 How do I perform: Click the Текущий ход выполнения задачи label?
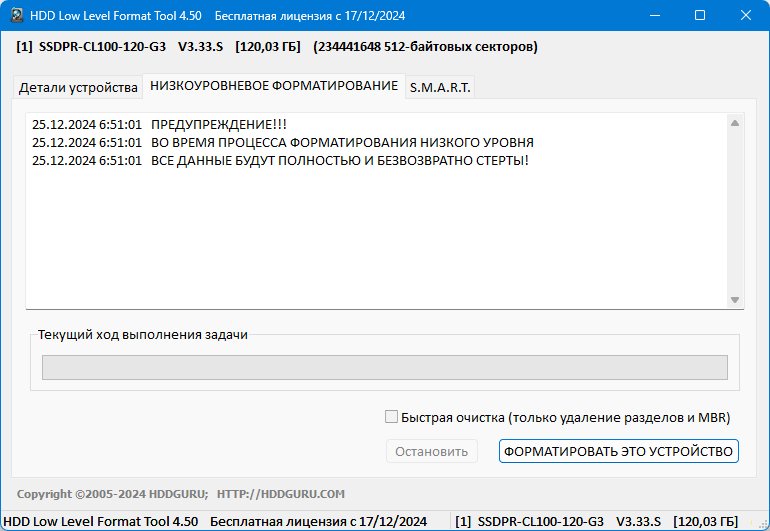pos(142,335)
